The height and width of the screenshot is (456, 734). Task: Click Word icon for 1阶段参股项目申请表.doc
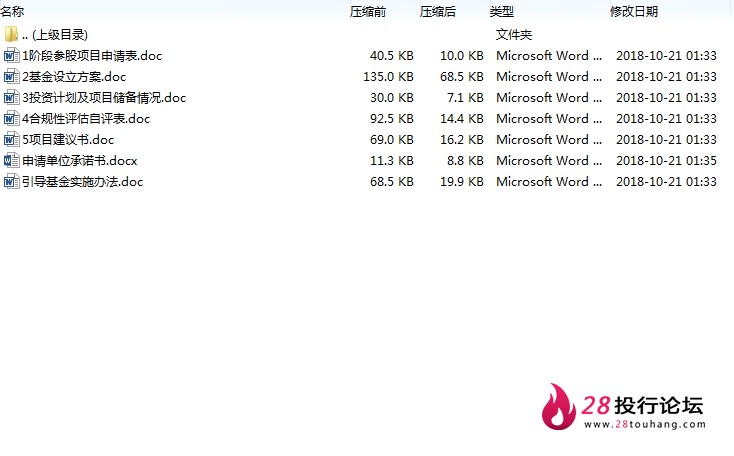(x=11, y=55)
